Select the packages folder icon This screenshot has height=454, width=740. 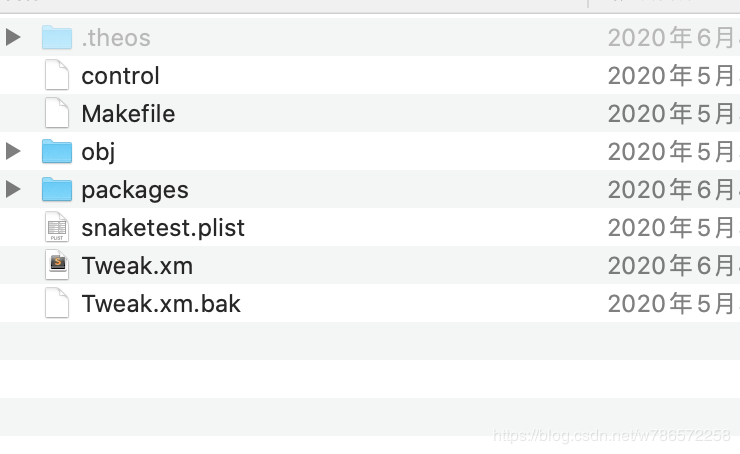[57, 189]
